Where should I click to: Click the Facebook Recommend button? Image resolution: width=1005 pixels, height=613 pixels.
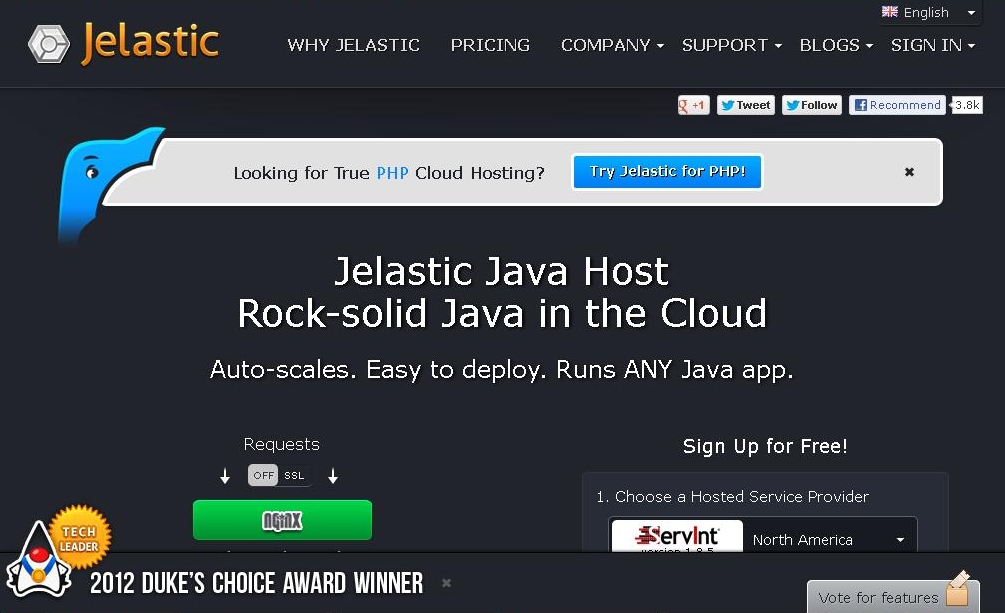click(897, 105)
